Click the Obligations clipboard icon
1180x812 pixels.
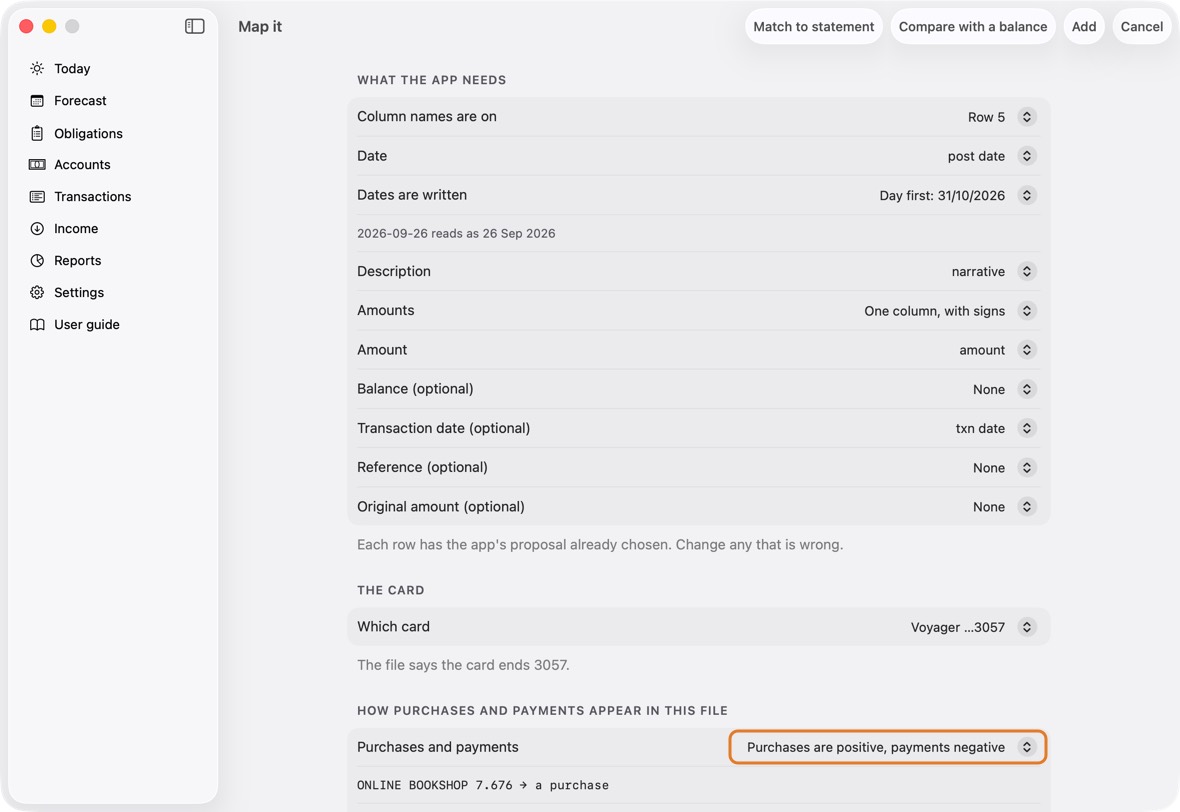[37, 133]
